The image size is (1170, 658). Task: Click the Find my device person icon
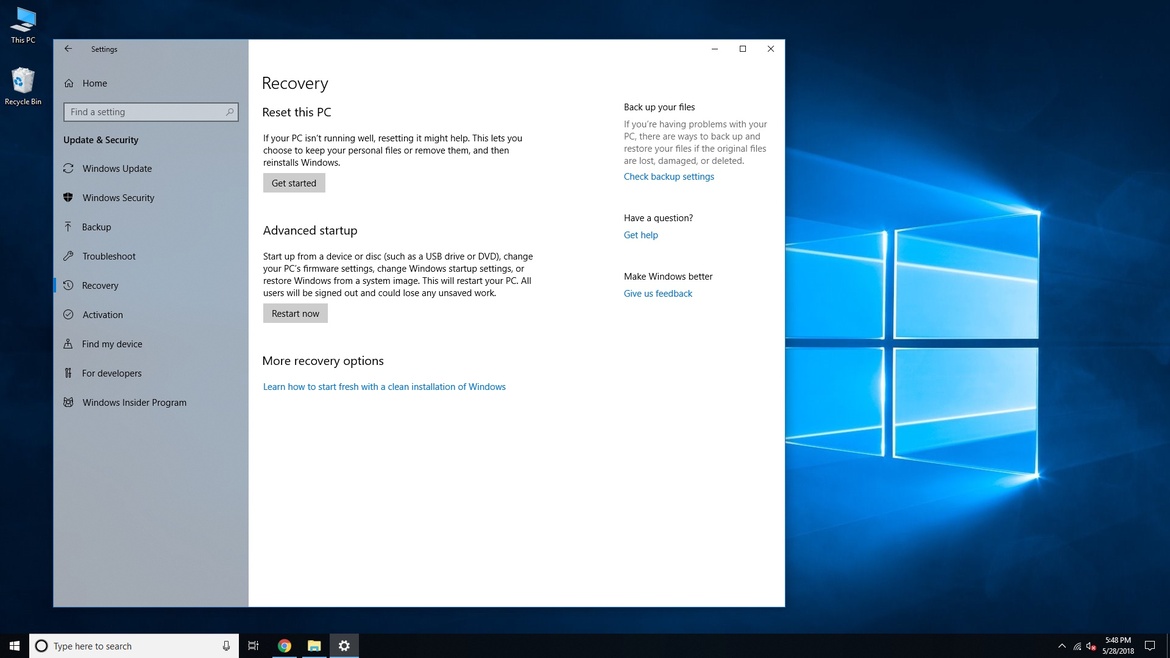coord(68,344)
